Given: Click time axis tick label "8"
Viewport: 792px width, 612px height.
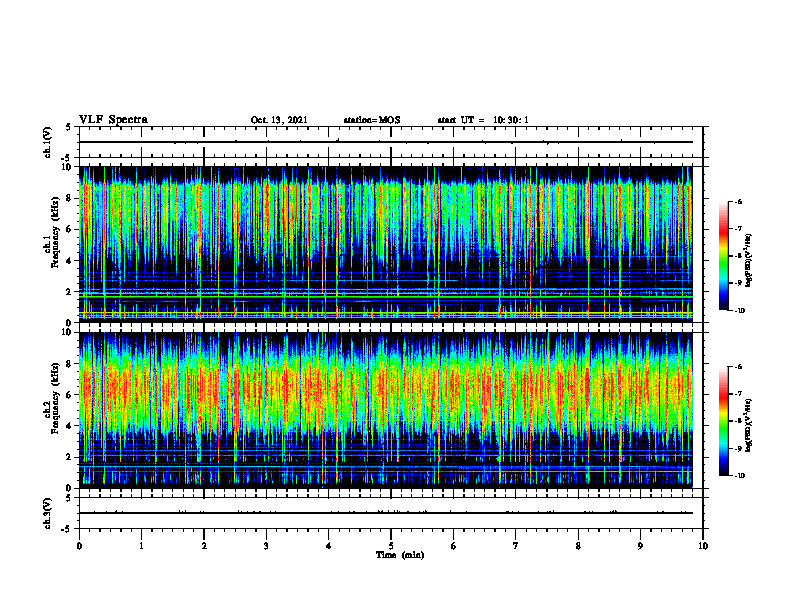Looking at the screenshot, I should [x=578, y=546].
